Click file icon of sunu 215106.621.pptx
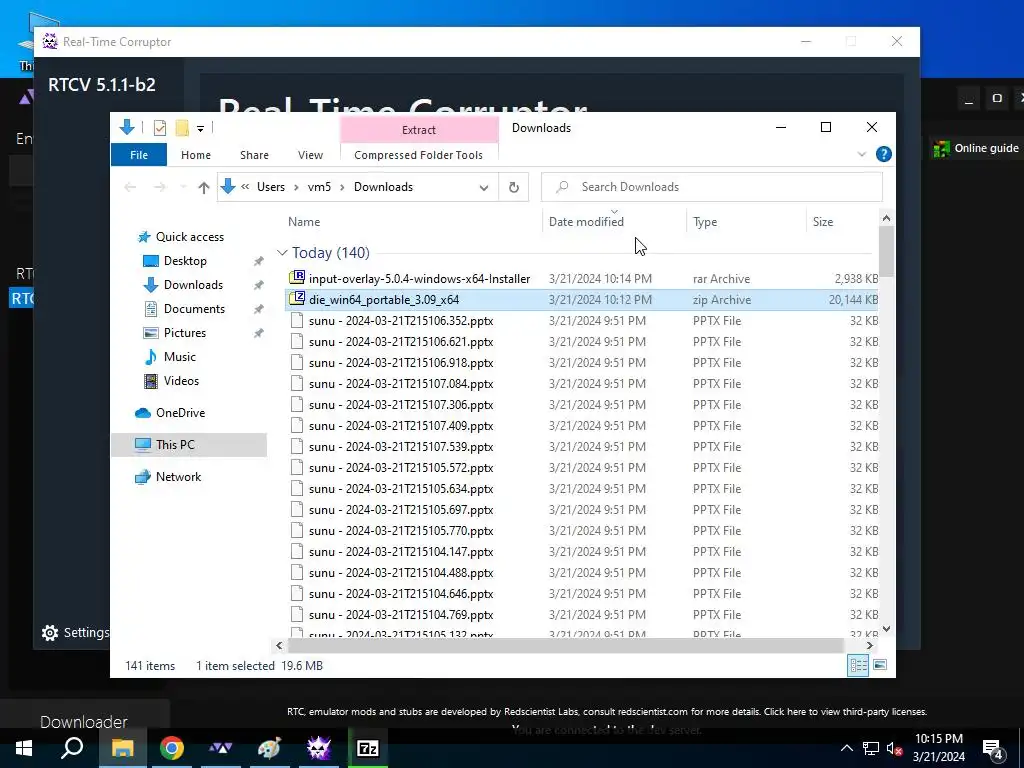Screen dimensions: 1024x768 (297, 342)
